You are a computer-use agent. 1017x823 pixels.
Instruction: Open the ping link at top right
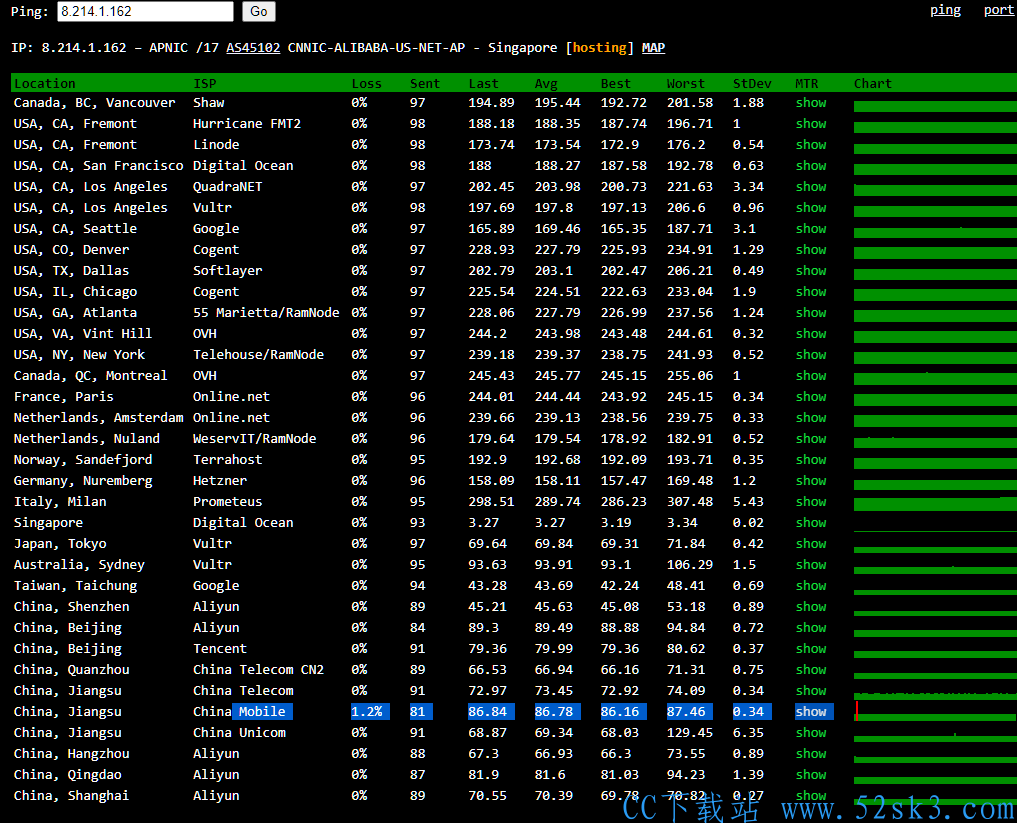click(x=946, y=10)
